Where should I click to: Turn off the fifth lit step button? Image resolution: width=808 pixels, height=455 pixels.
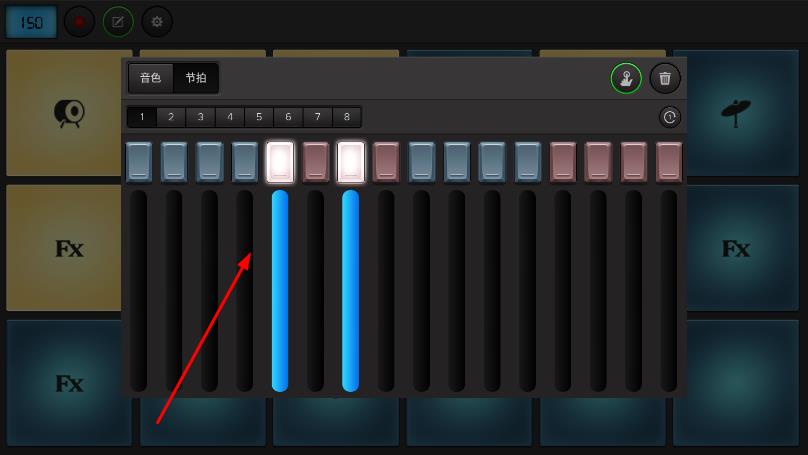[280, 162]
